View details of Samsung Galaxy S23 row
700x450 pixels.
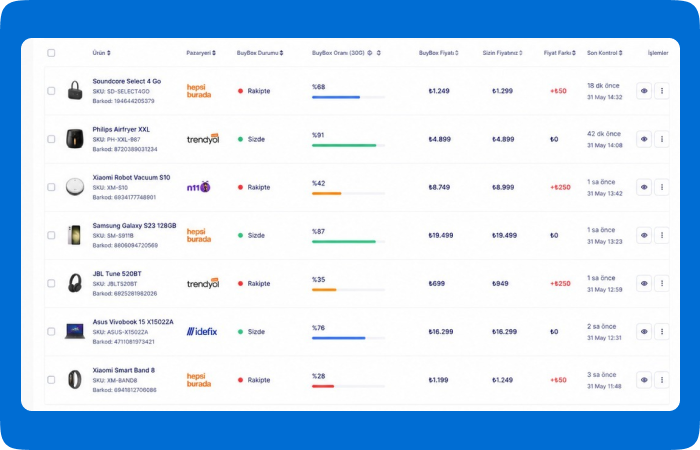coord(644,235)
